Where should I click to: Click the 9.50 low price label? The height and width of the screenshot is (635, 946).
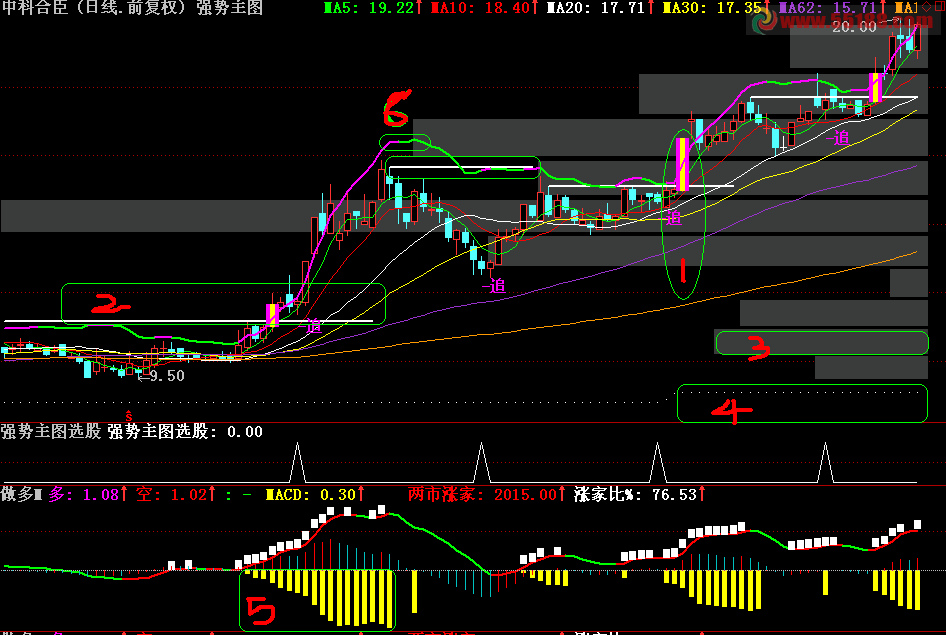pos(167,376)
